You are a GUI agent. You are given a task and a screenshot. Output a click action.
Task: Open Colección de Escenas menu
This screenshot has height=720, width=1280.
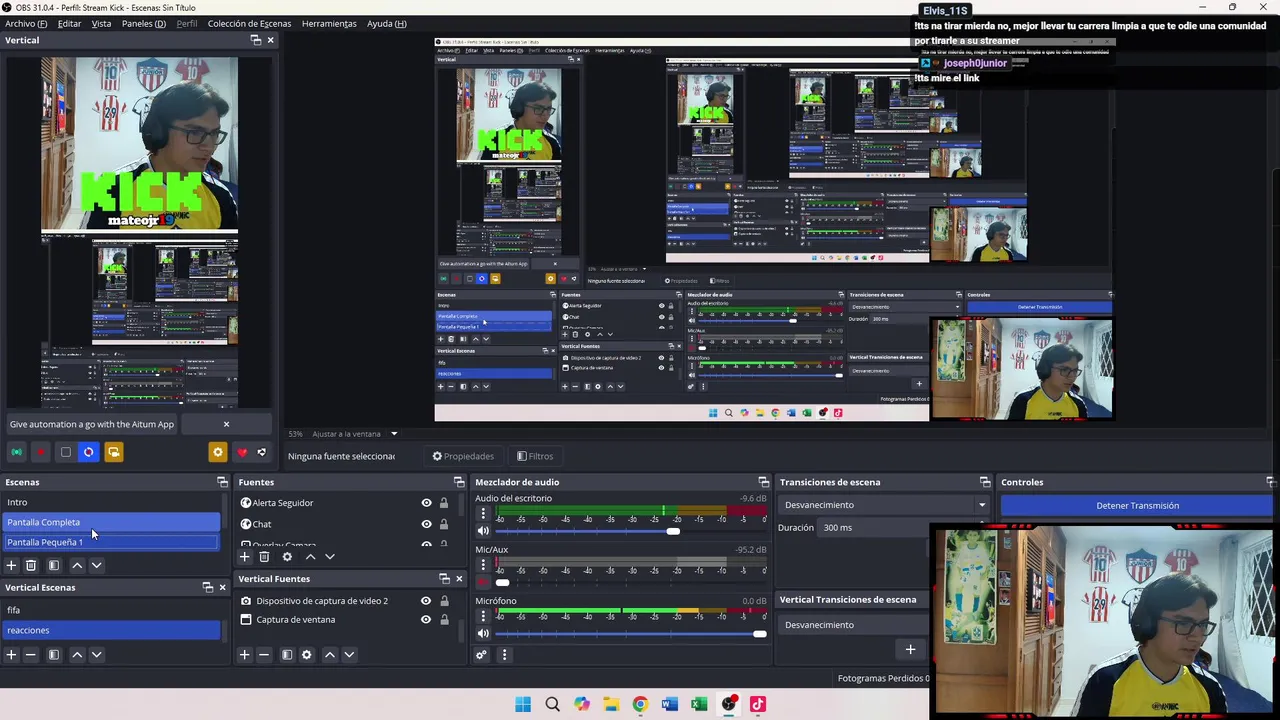(249, 23)
